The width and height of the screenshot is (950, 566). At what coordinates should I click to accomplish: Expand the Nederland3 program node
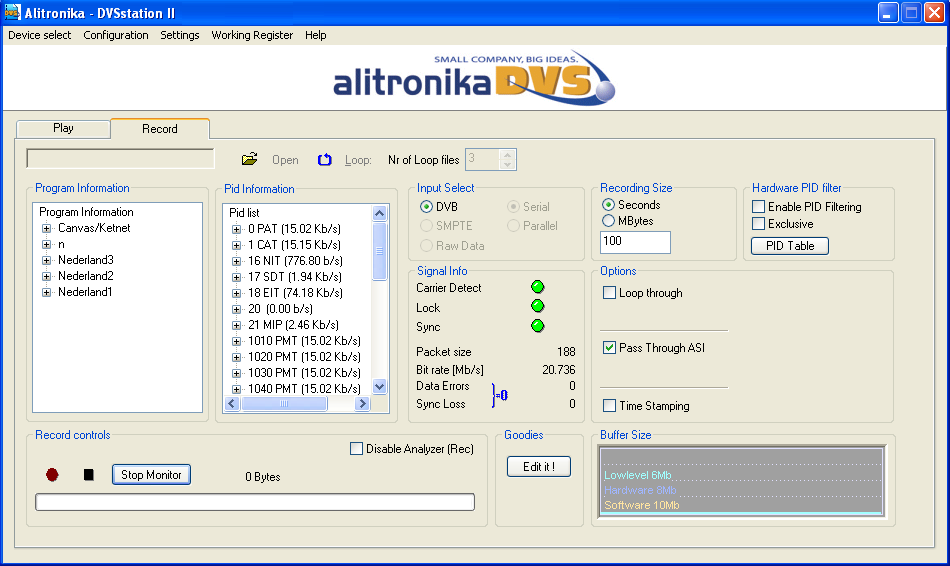point(46,260)
